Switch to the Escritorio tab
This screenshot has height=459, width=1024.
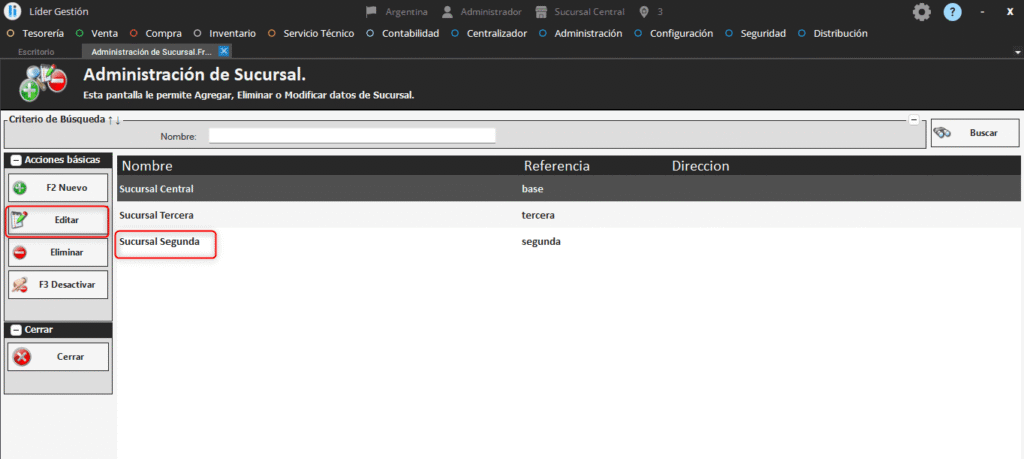[x=36, y=51]
